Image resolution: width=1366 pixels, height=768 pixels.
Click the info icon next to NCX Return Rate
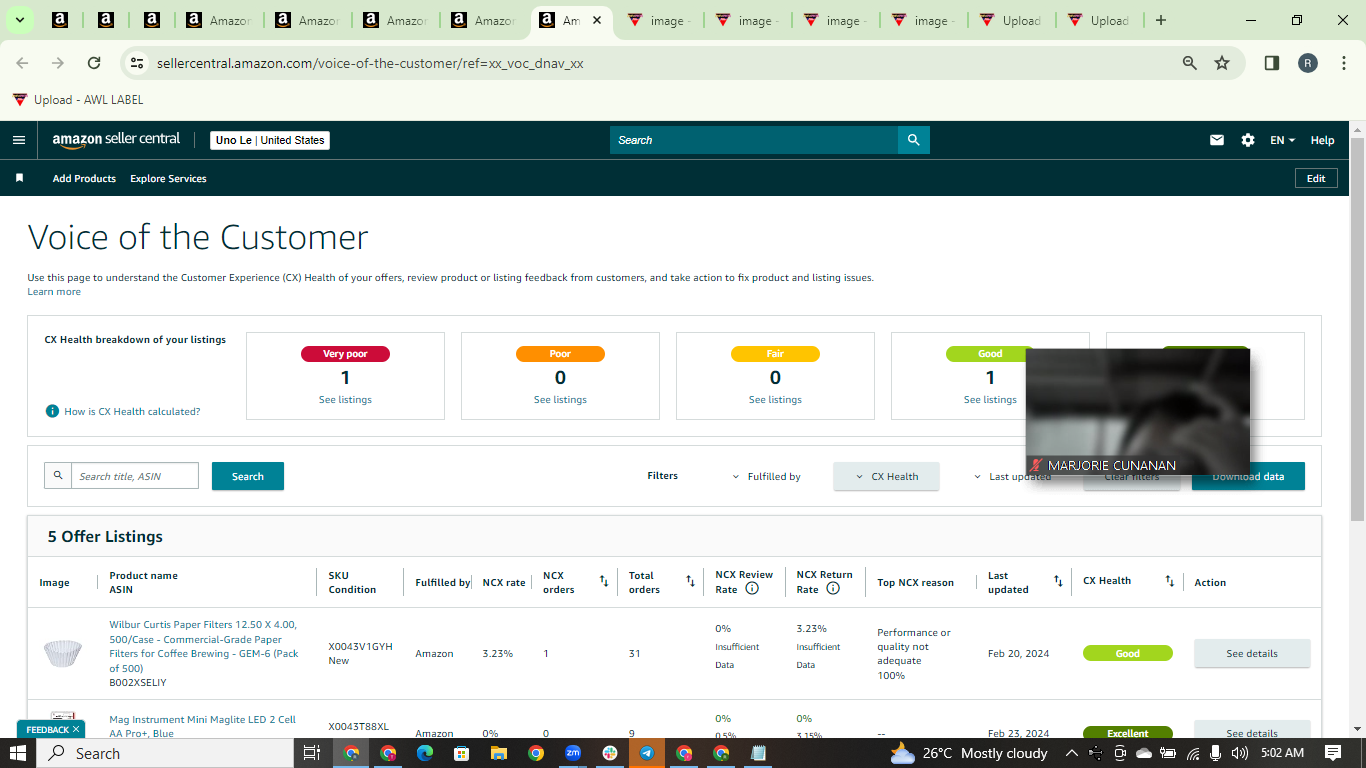(833, 589)
